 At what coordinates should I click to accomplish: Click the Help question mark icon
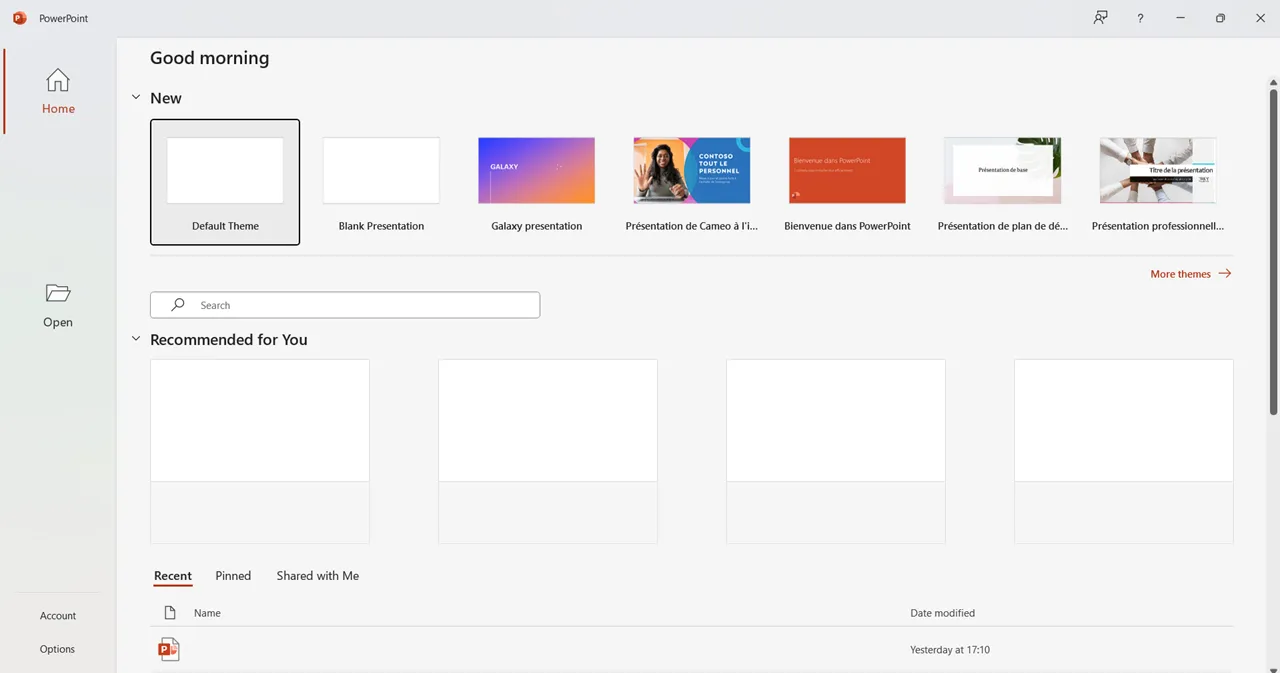coord(1140,18)
